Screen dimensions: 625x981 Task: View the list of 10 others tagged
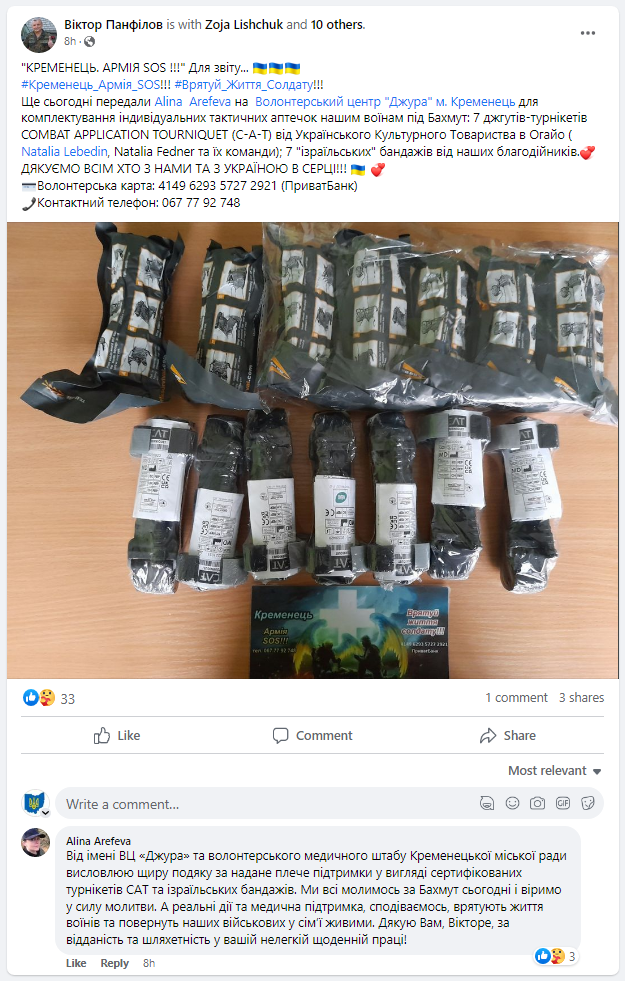click(x=337, y=25)
